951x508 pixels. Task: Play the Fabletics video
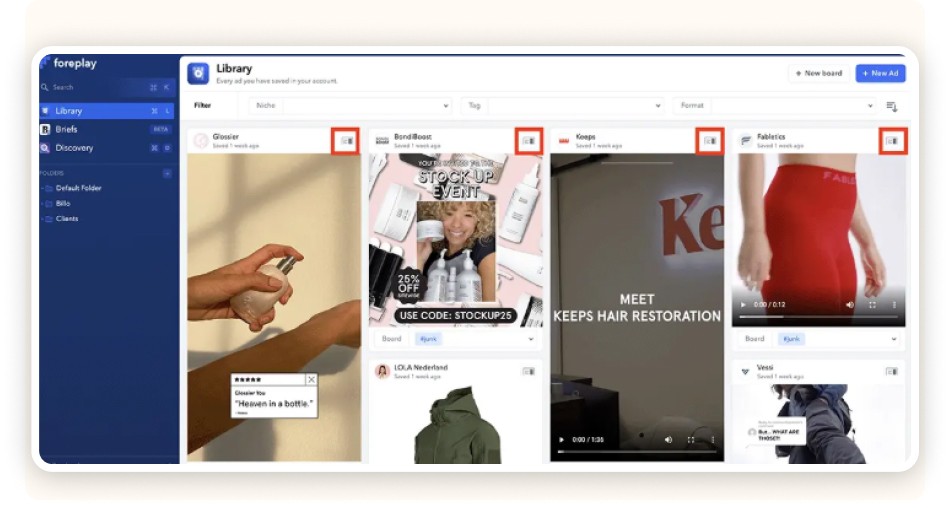[743, 304]
